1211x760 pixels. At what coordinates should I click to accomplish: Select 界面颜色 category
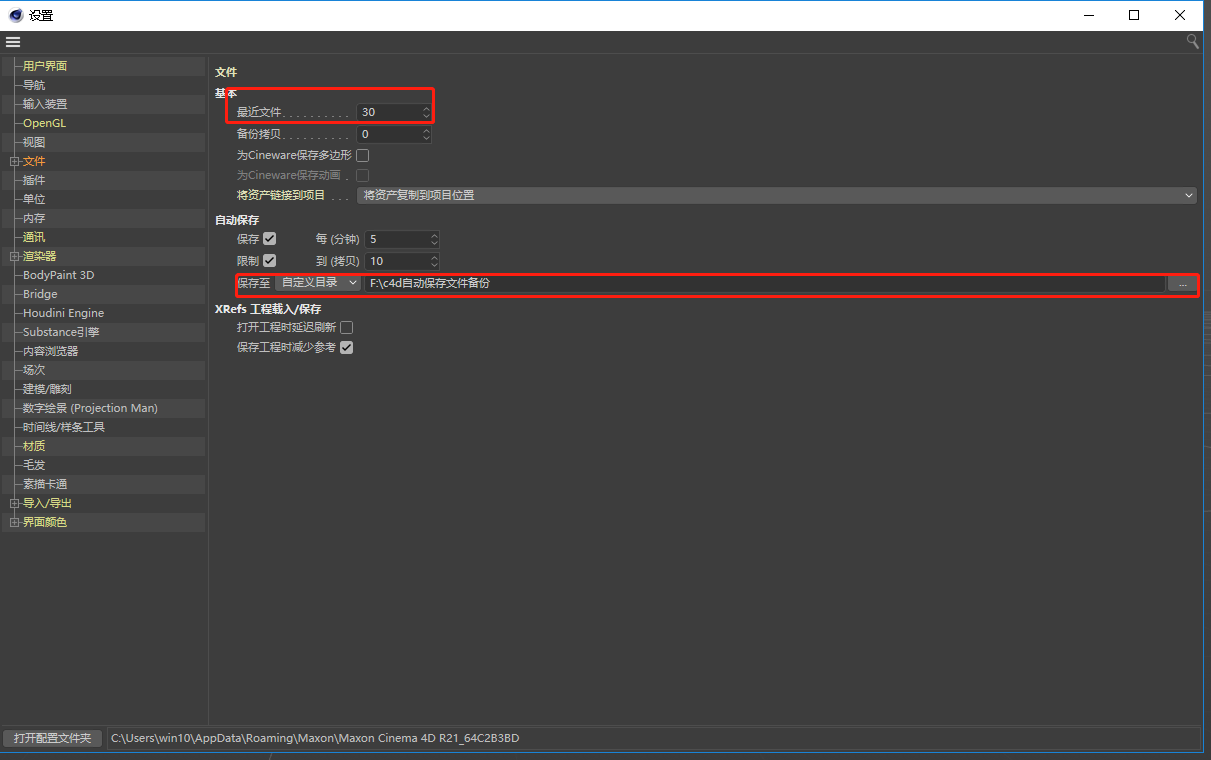(x=45, y=522)
